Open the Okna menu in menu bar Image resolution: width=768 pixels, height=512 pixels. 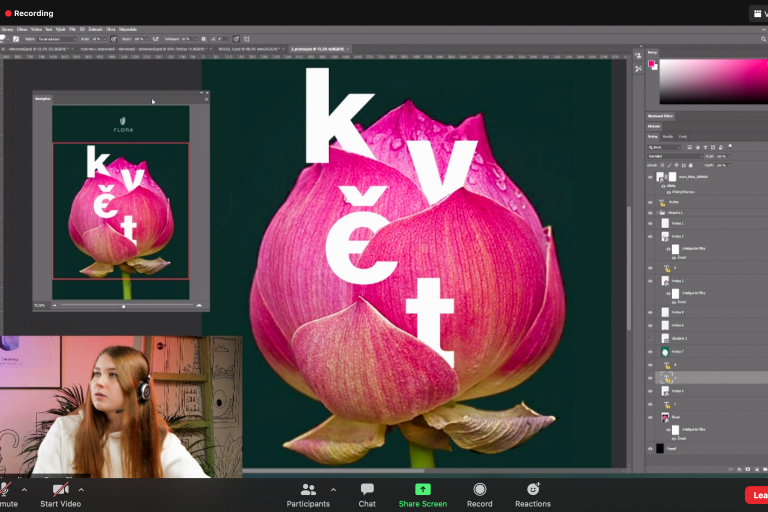(x=108, y=29)
